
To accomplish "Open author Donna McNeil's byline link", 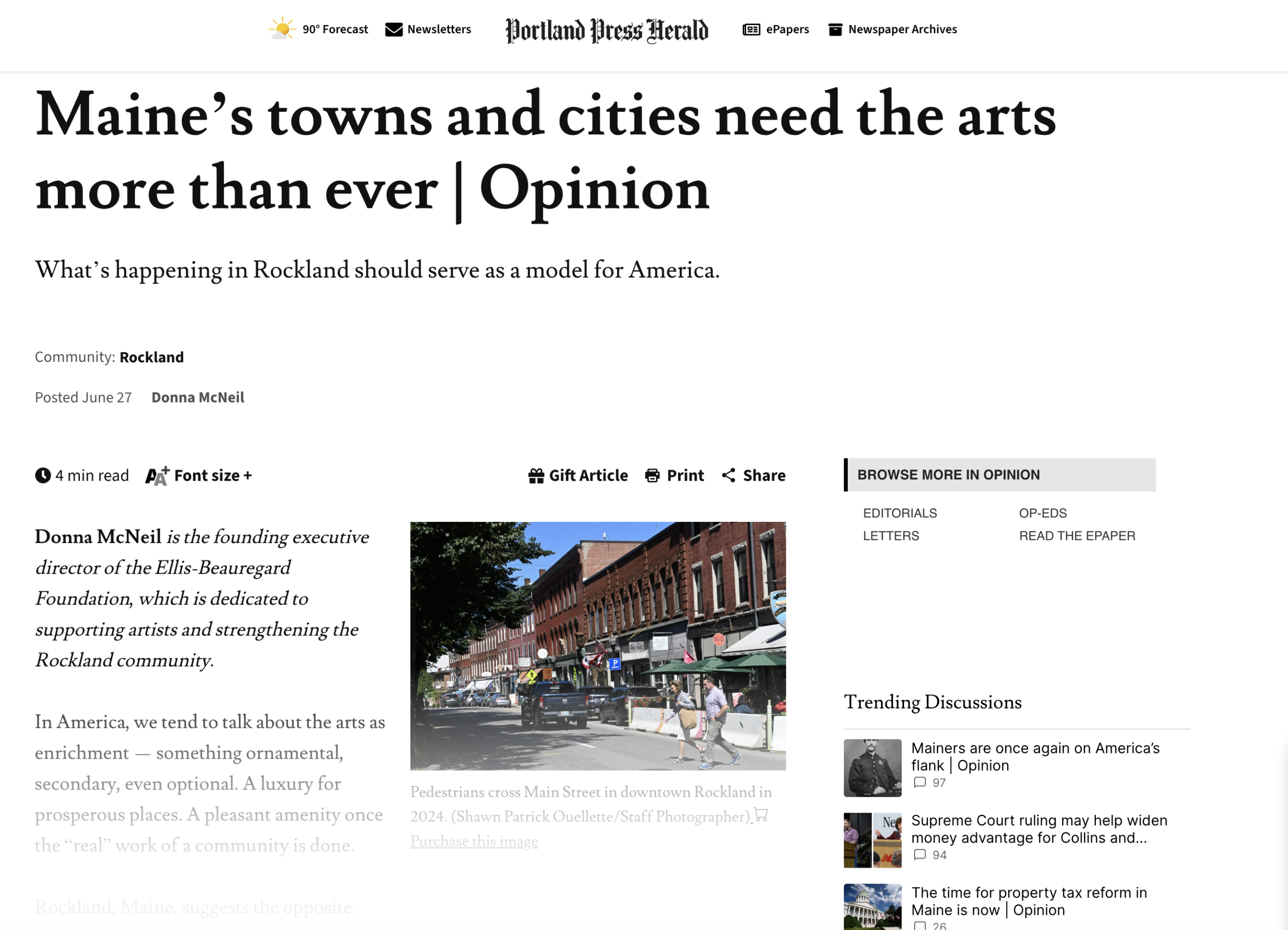I will pyautogui.click(x=198, y=397).
